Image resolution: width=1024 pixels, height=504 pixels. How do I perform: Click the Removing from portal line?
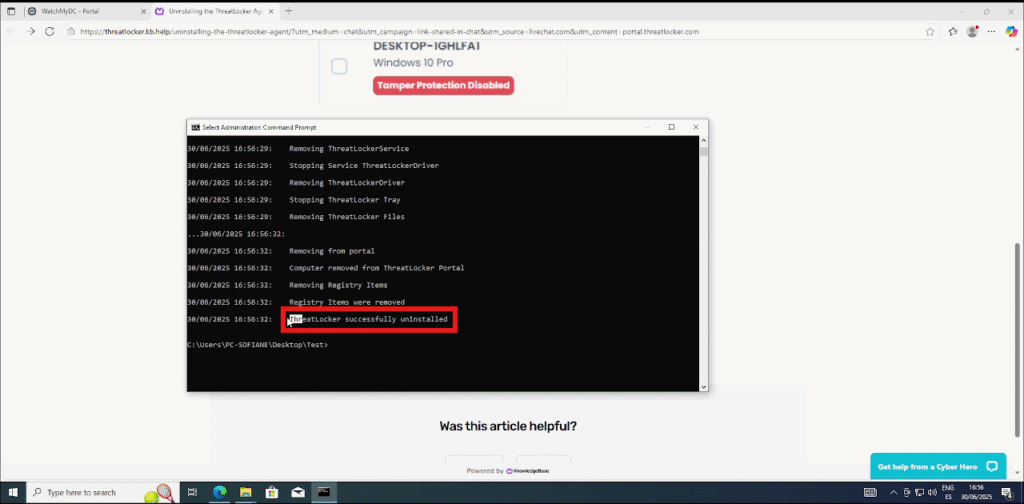click(332, 251)
